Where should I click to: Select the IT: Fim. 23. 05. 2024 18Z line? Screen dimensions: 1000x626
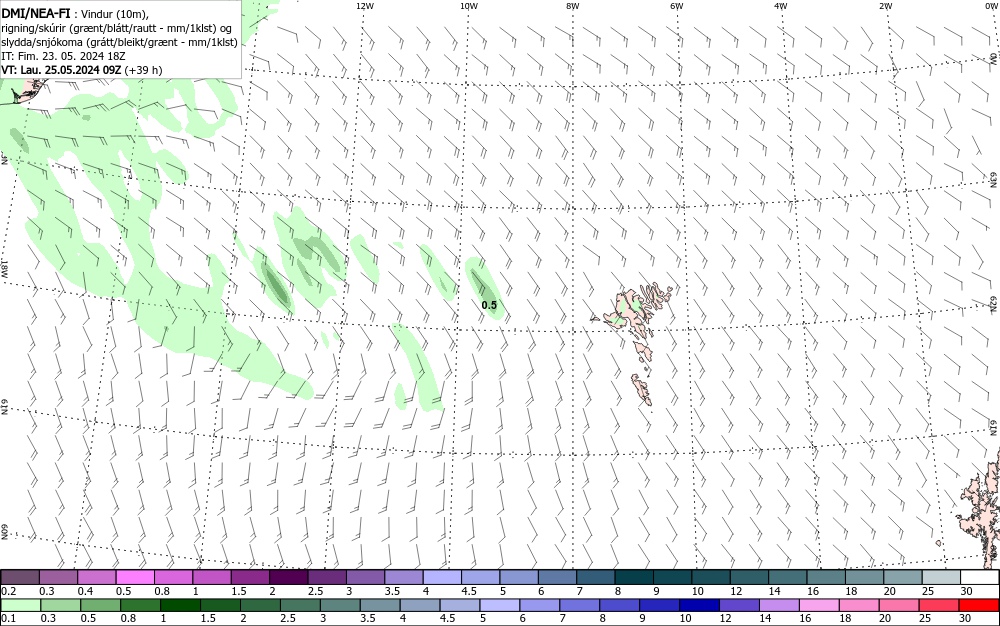click(x=63, y=56)
